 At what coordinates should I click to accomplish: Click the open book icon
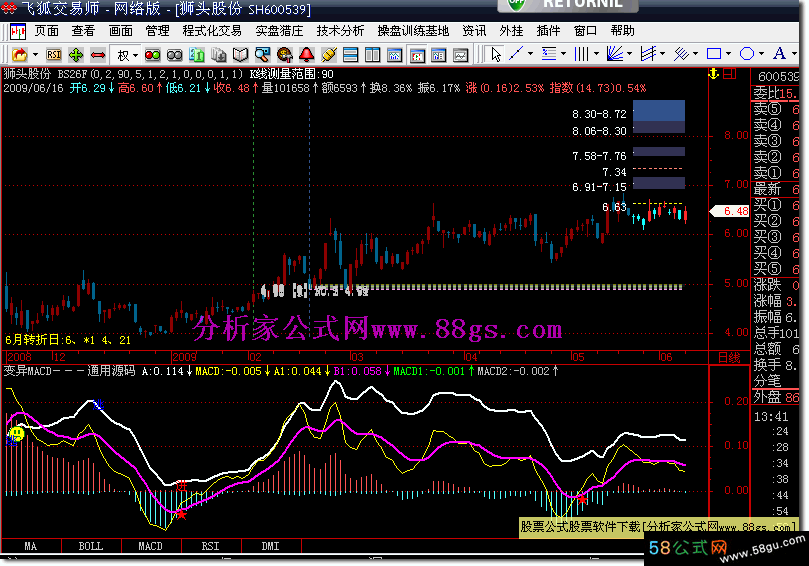[x=240, y=54]
